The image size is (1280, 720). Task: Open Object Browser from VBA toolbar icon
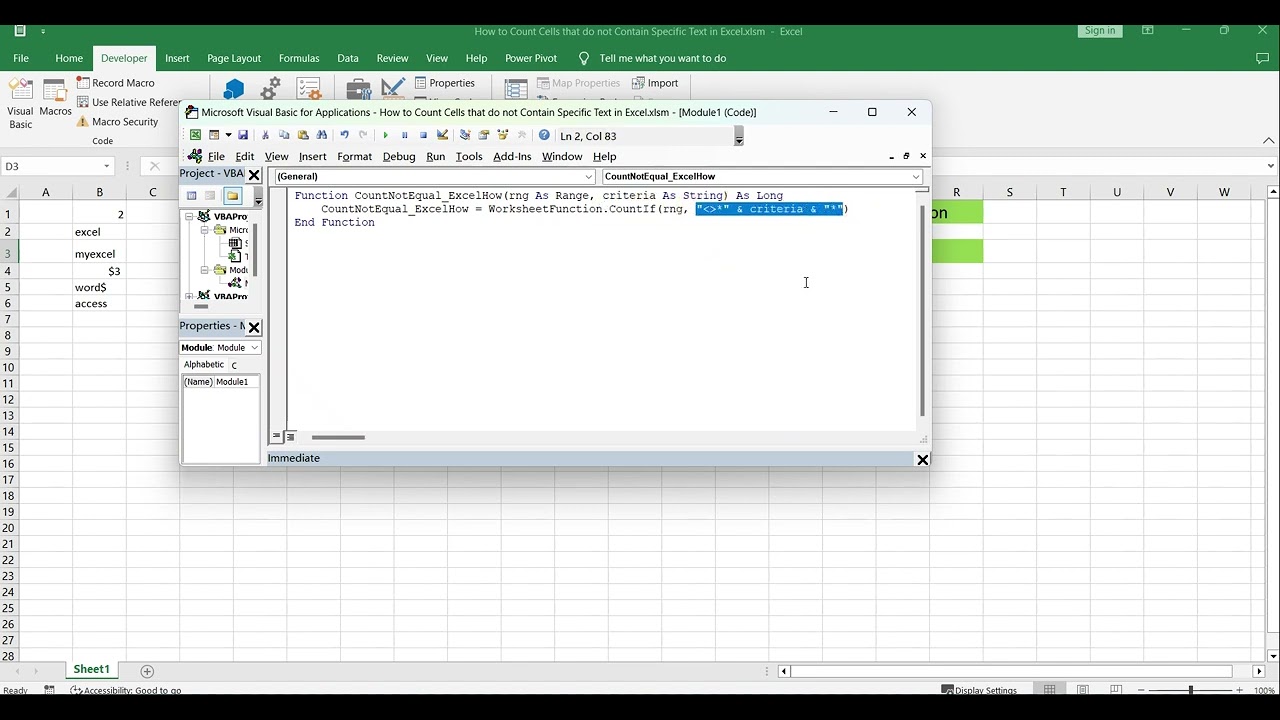[x=503, y=135]
